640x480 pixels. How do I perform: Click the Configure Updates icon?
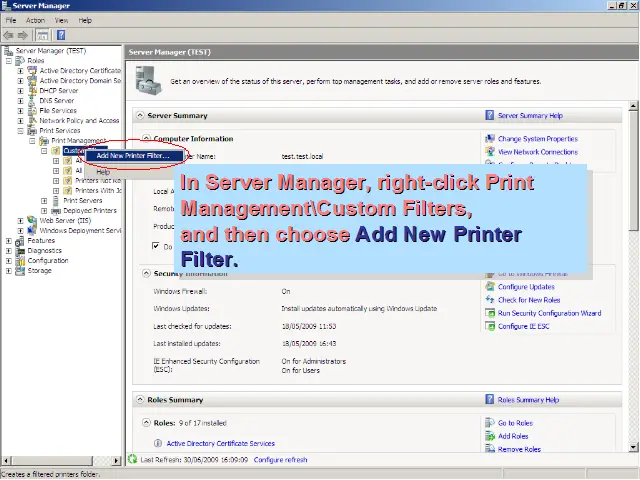(490, 287)
